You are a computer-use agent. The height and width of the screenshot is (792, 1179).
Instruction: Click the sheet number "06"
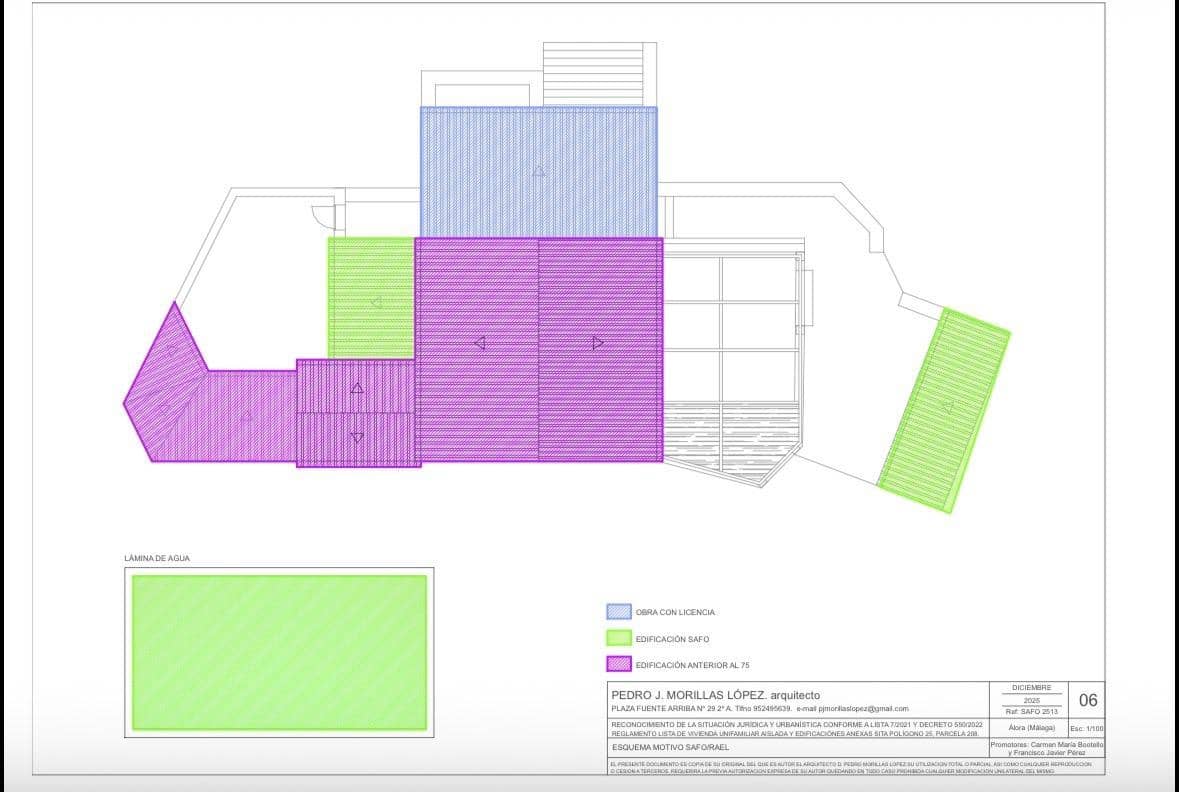coord(1088,700)
